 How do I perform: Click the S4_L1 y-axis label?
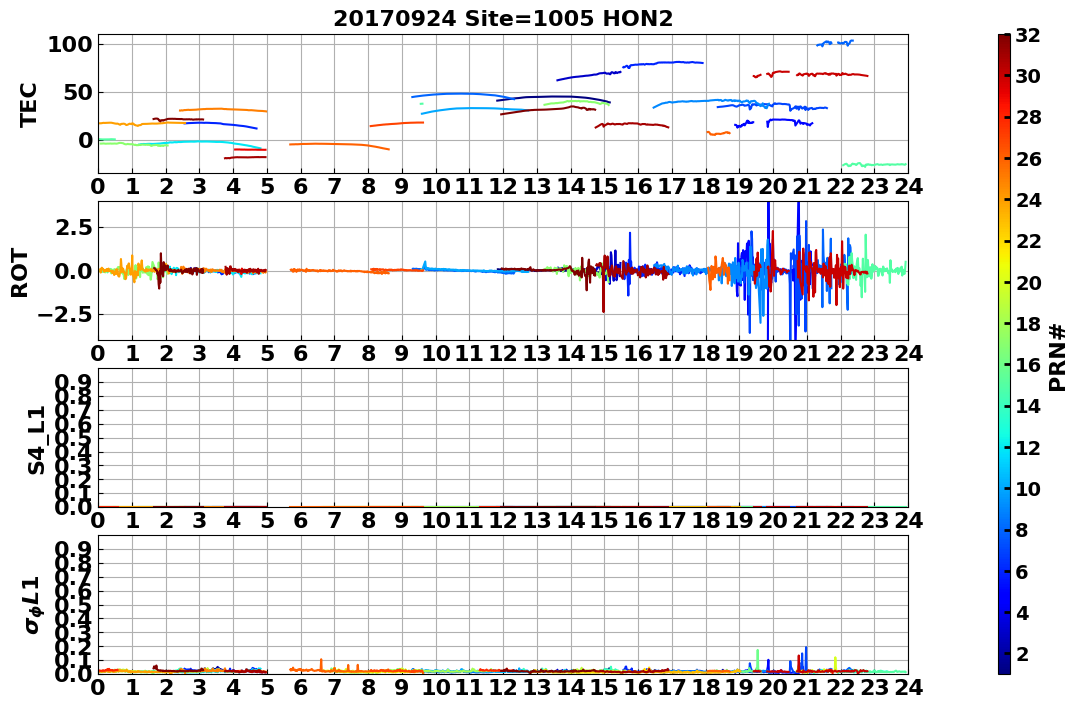[x=36, y=440]
